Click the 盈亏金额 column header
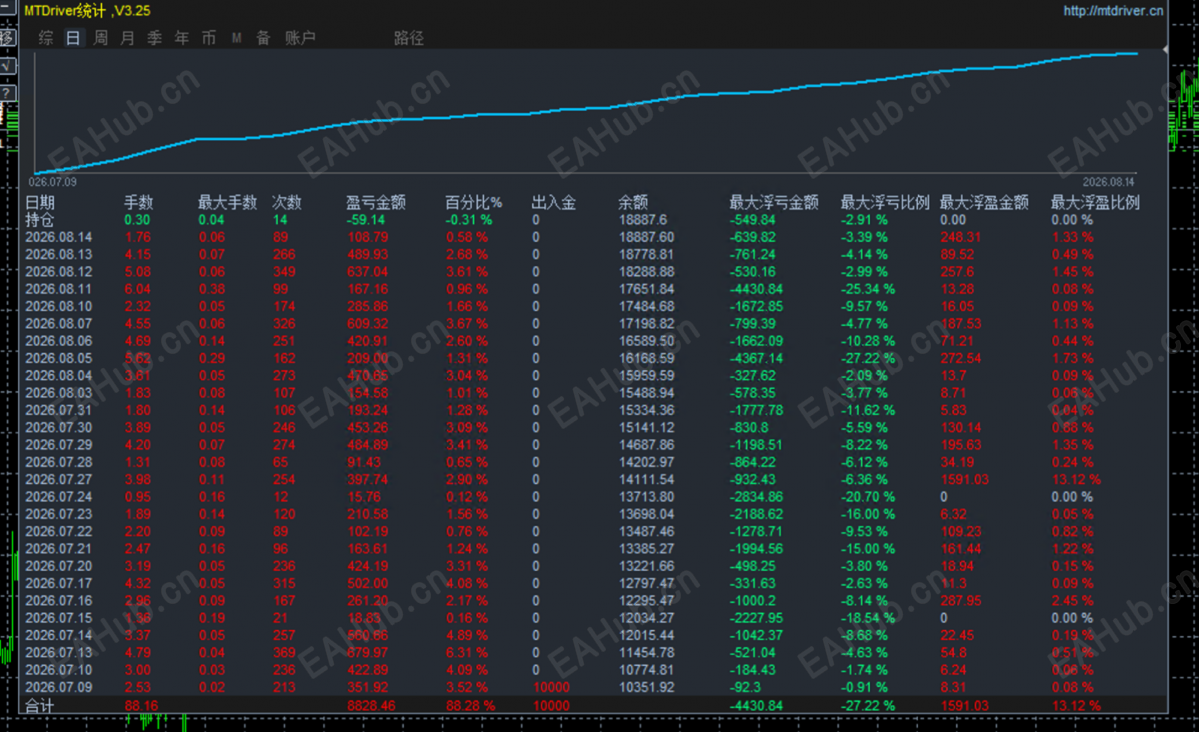 375,203
